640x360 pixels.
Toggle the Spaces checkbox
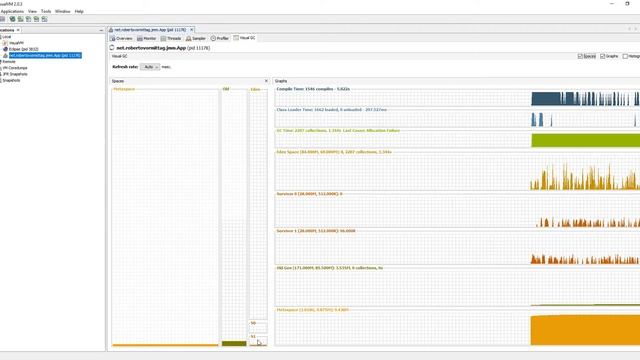coord(580,56)
